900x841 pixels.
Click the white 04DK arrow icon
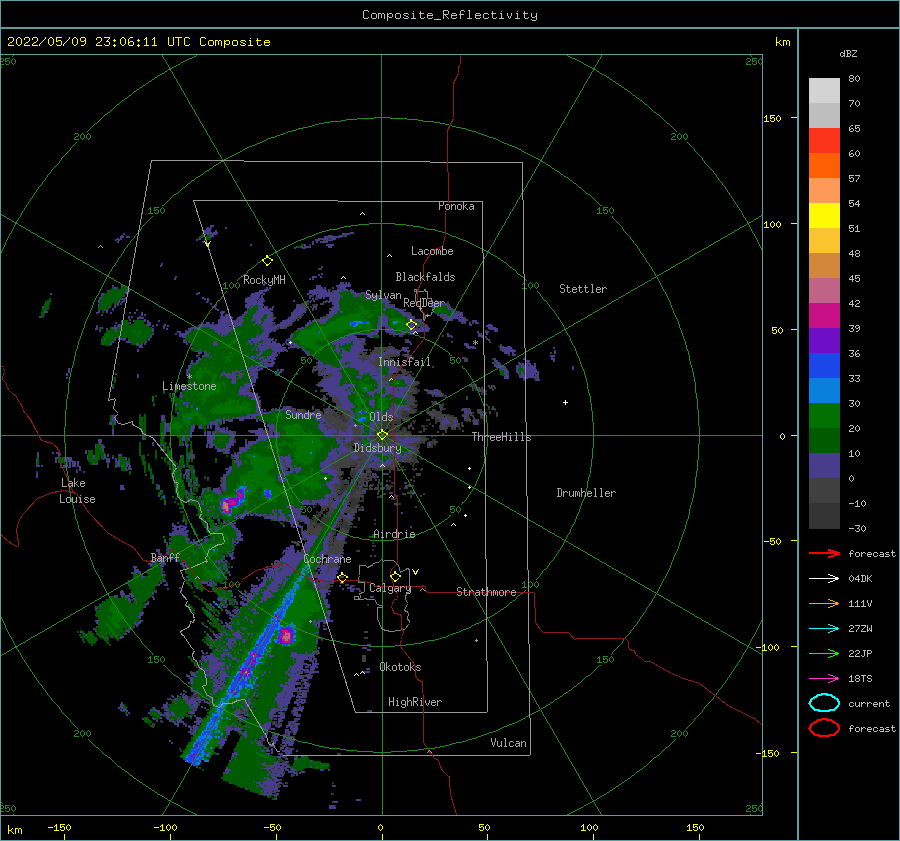[x=824, y=579]
